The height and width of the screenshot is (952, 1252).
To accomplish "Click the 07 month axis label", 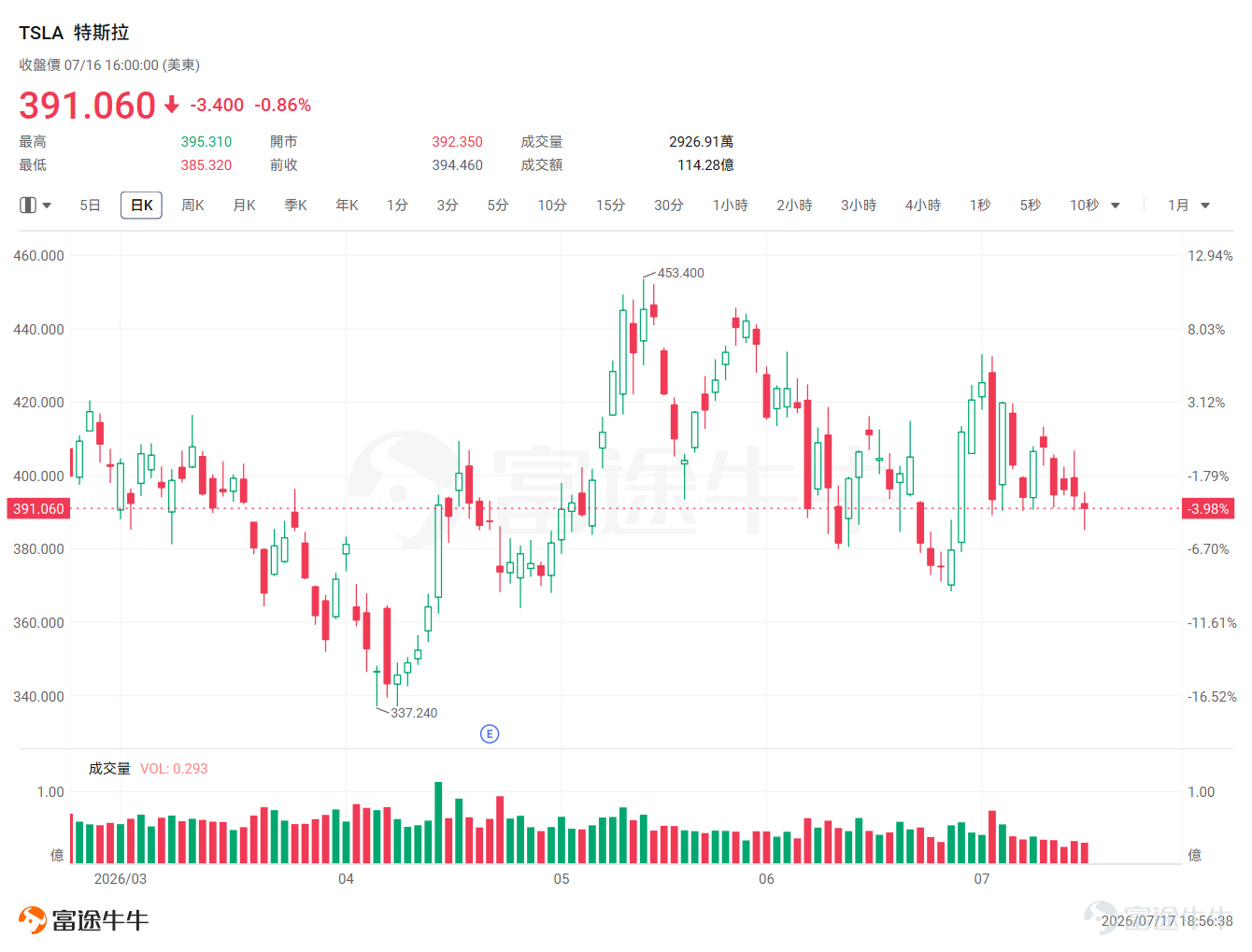I will click(982, 879).
